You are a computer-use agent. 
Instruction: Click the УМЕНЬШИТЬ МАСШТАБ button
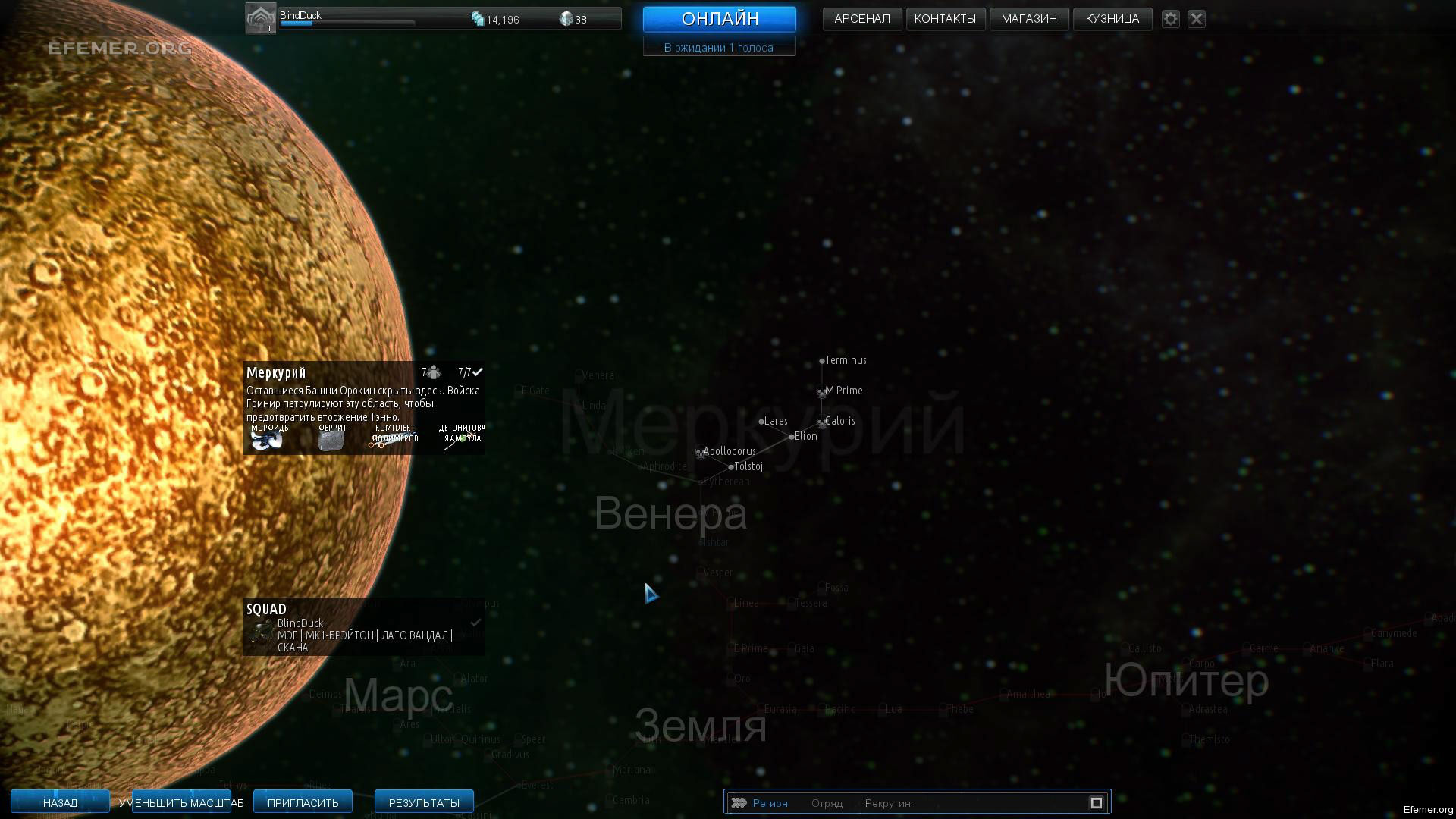click(181, 802)
